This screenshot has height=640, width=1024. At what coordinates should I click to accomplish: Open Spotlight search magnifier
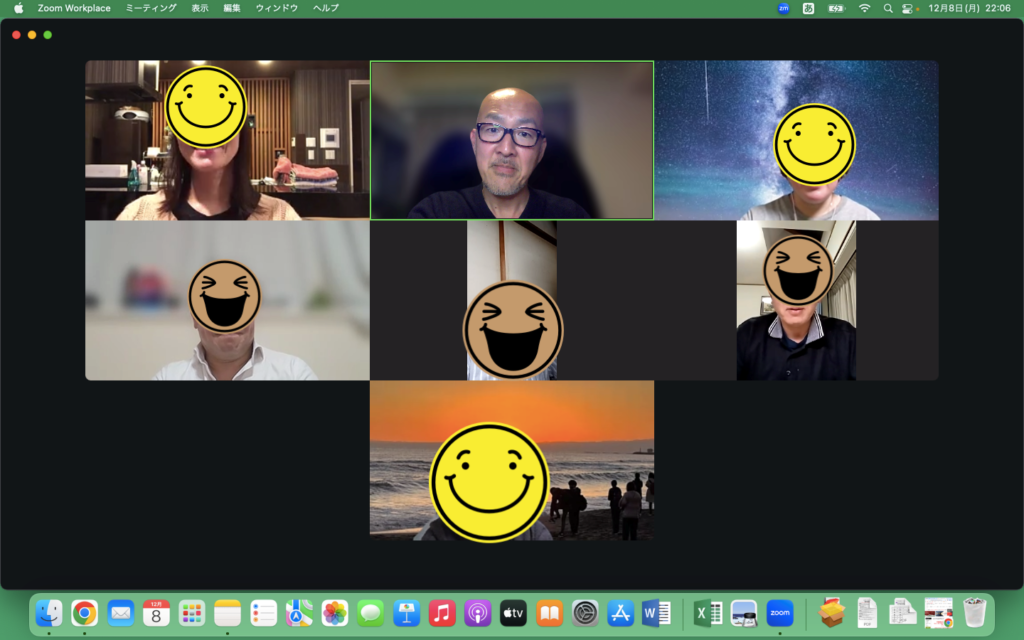click(888, 8)
